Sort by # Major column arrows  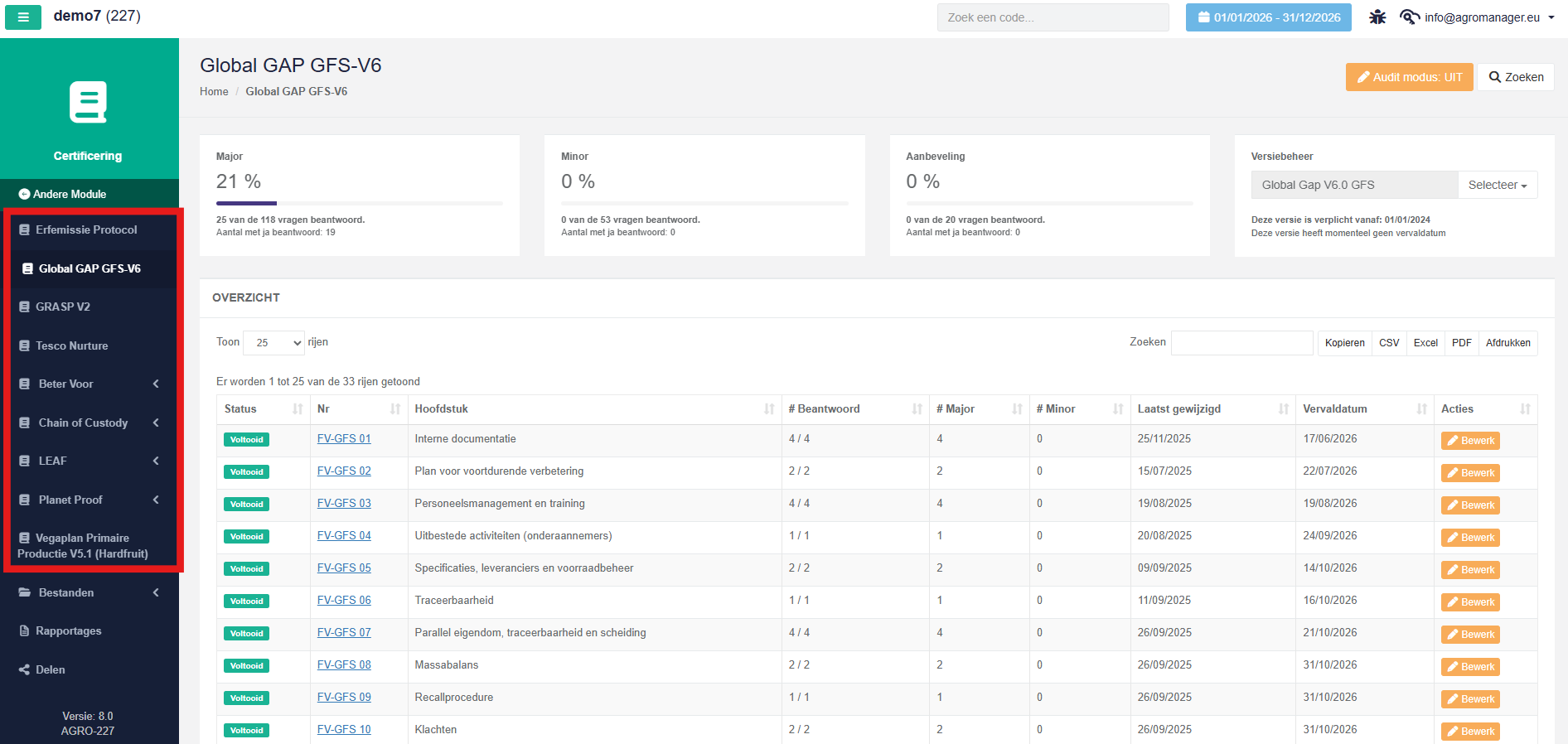pyautogui.click(x=1017, y=409)
